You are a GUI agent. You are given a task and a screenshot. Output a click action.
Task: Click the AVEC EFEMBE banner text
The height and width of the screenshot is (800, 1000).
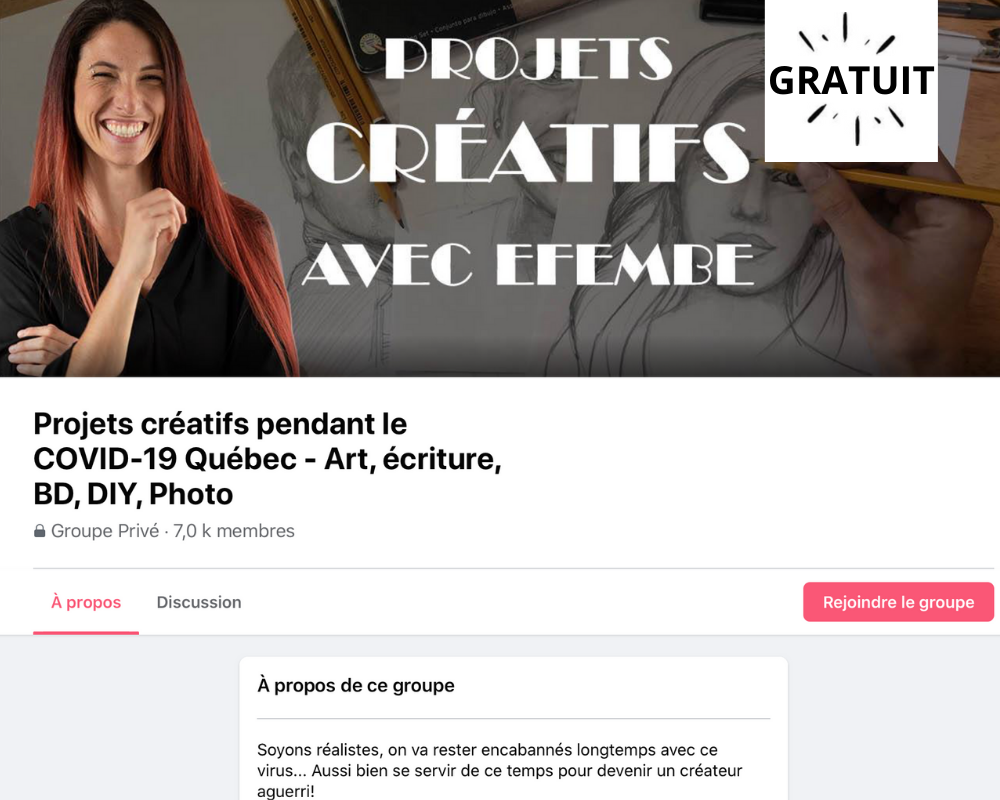[528, 263]
